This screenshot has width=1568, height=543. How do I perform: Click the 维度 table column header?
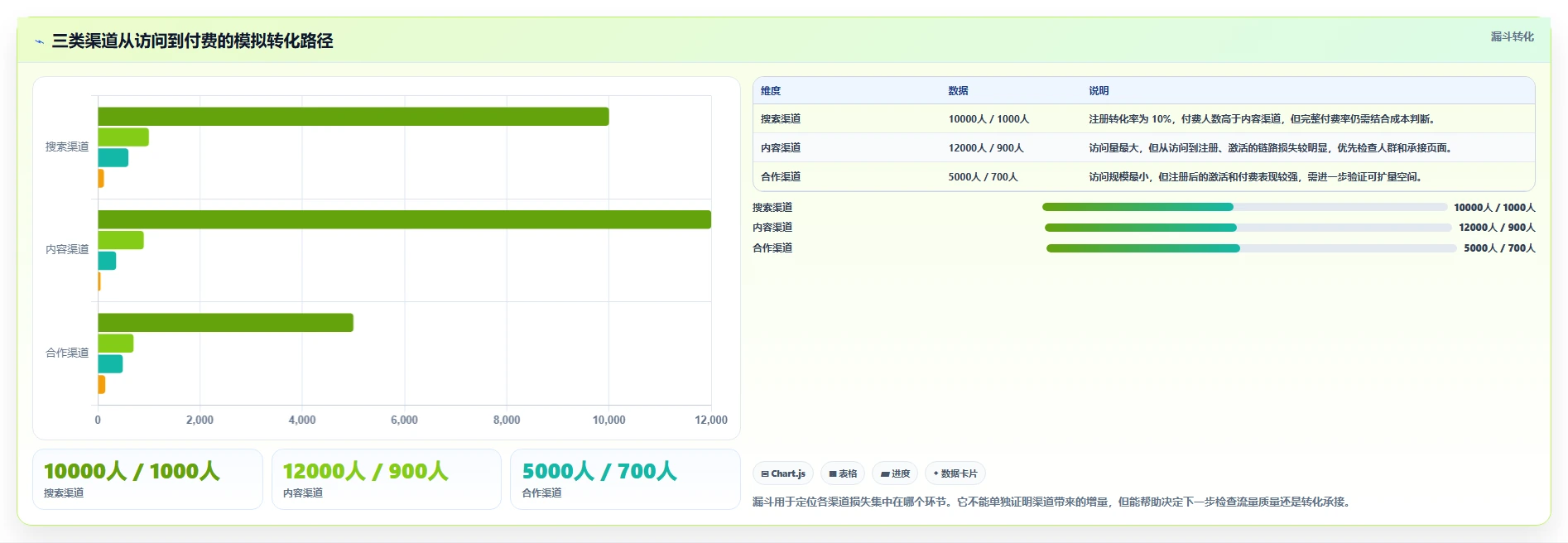click(771, 91)
